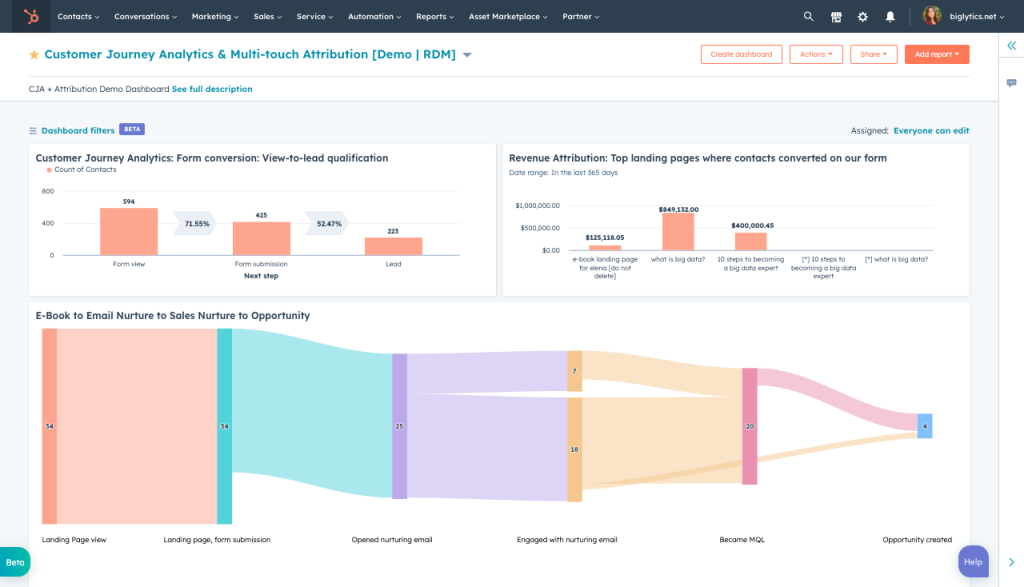
Task: Open dashboard comments in the right sidebar
Action: 1012,84
